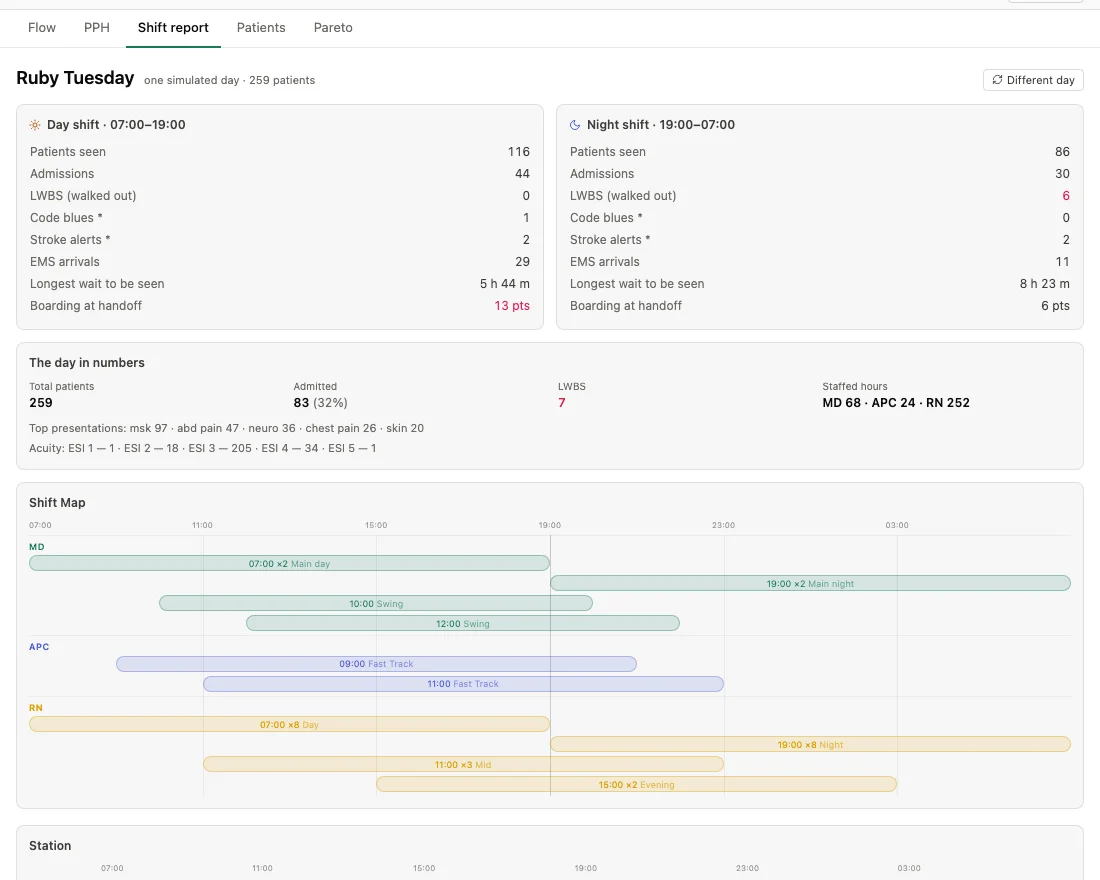Image resolution: width=1100 pixels, height=880 pixels.
Task: Click the Different day button
Action: click(x=1033, y=80)
